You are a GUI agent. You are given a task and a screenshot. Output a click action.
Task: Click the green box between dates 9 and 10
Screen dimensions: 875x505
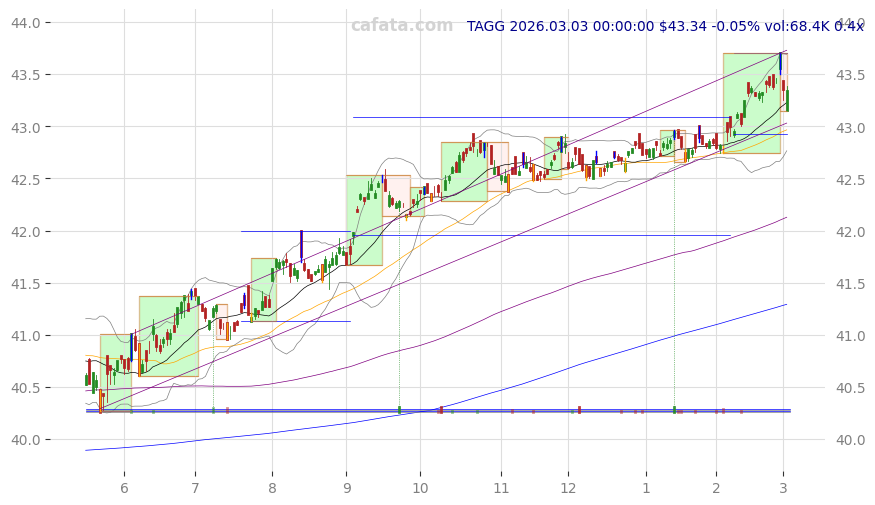click(x=364, y=220)
